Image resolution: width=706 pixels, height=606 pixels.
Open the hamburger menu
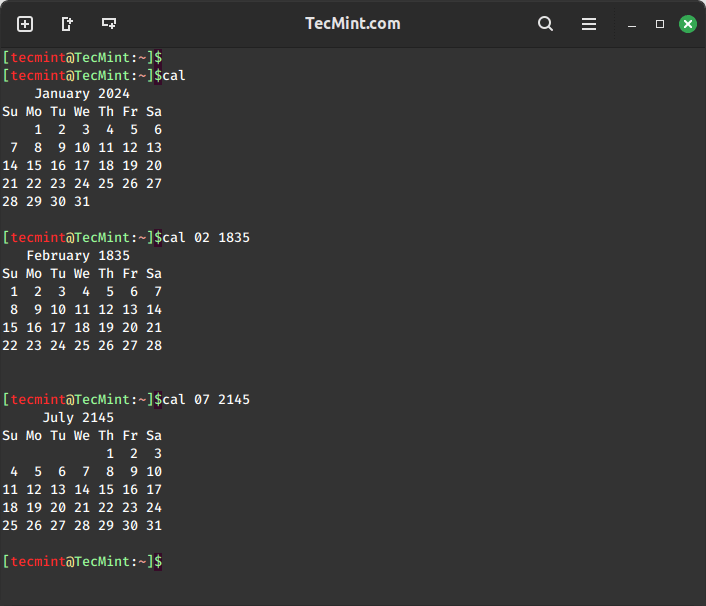pyautogui.click(x=589, y=24)
